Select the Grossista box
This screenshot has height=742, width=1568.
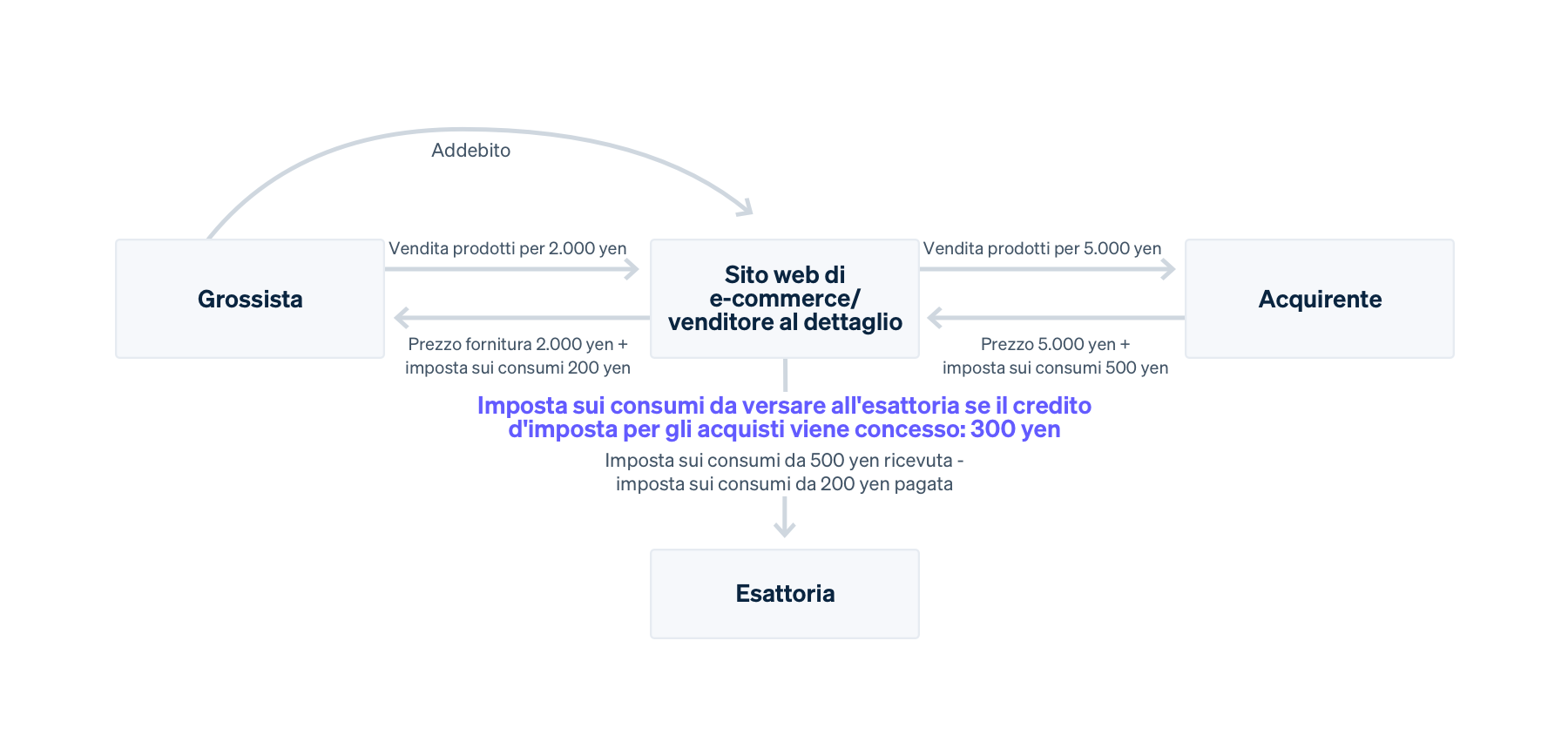tap(250, 299)
